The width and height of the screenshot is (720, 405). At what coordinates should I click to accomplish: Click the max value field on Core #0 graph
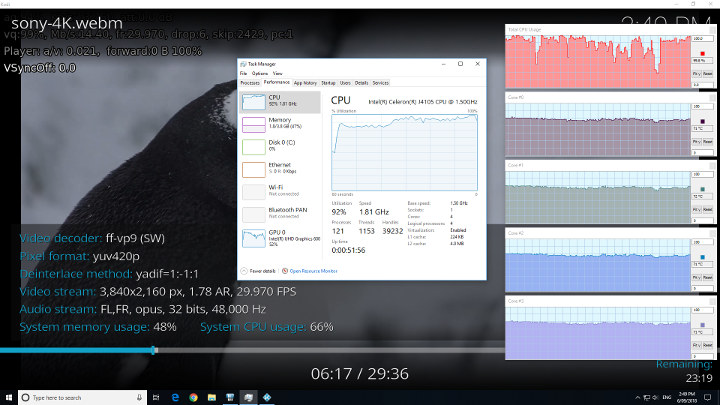point(703,107)
